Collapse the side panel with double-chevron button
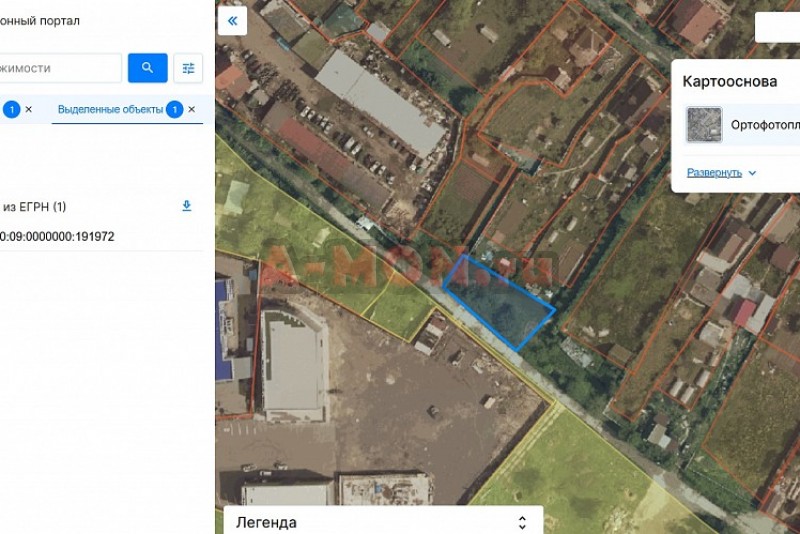The width and height of the screenshot is (800, 534). pos(232,21)
